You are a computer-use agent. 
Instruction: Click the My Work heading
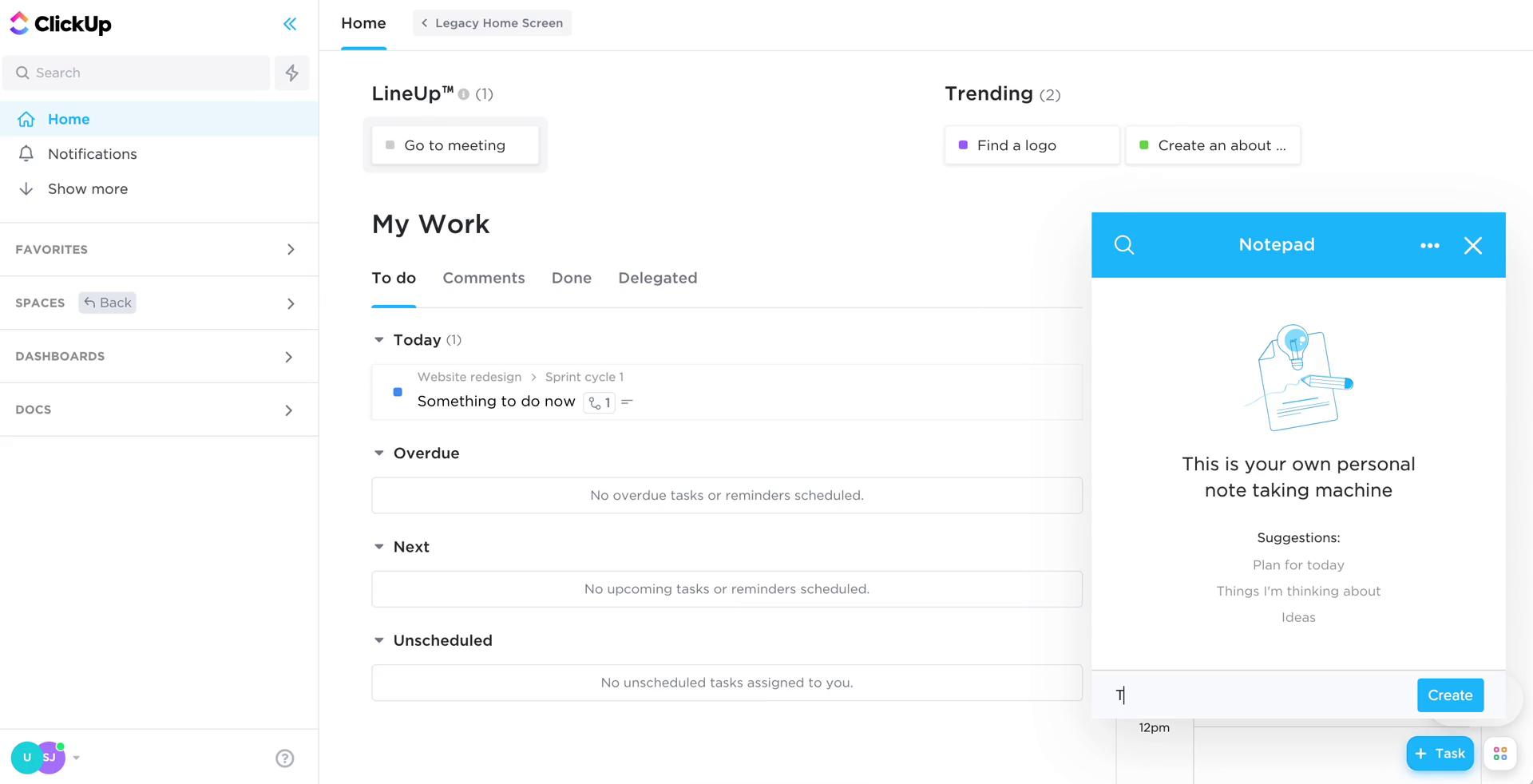431,224
